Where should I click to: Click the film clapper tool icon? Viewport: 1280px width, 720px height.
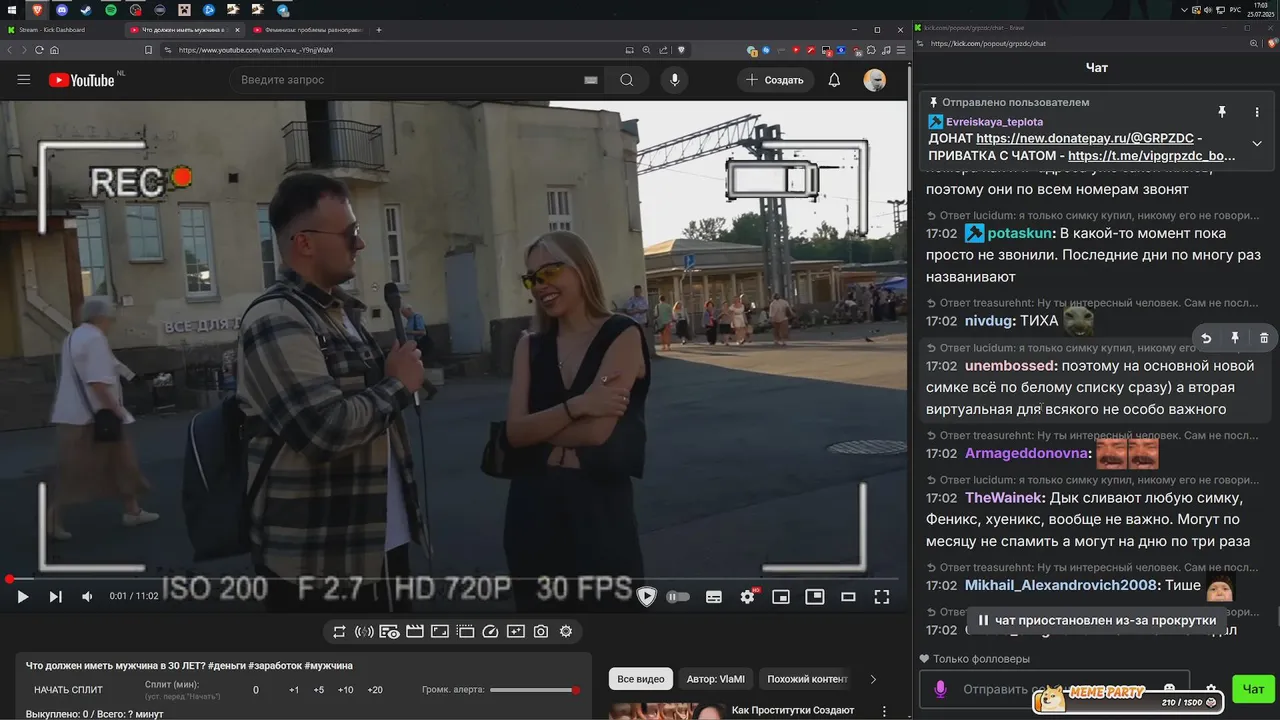pyautogui.click(x=414, y=632)
